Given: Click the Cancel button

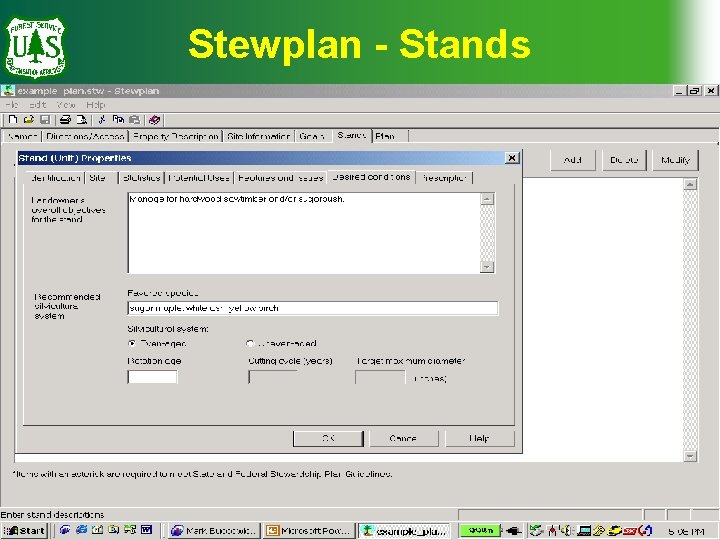Looking at the screenshot, I should coord(404,439).
